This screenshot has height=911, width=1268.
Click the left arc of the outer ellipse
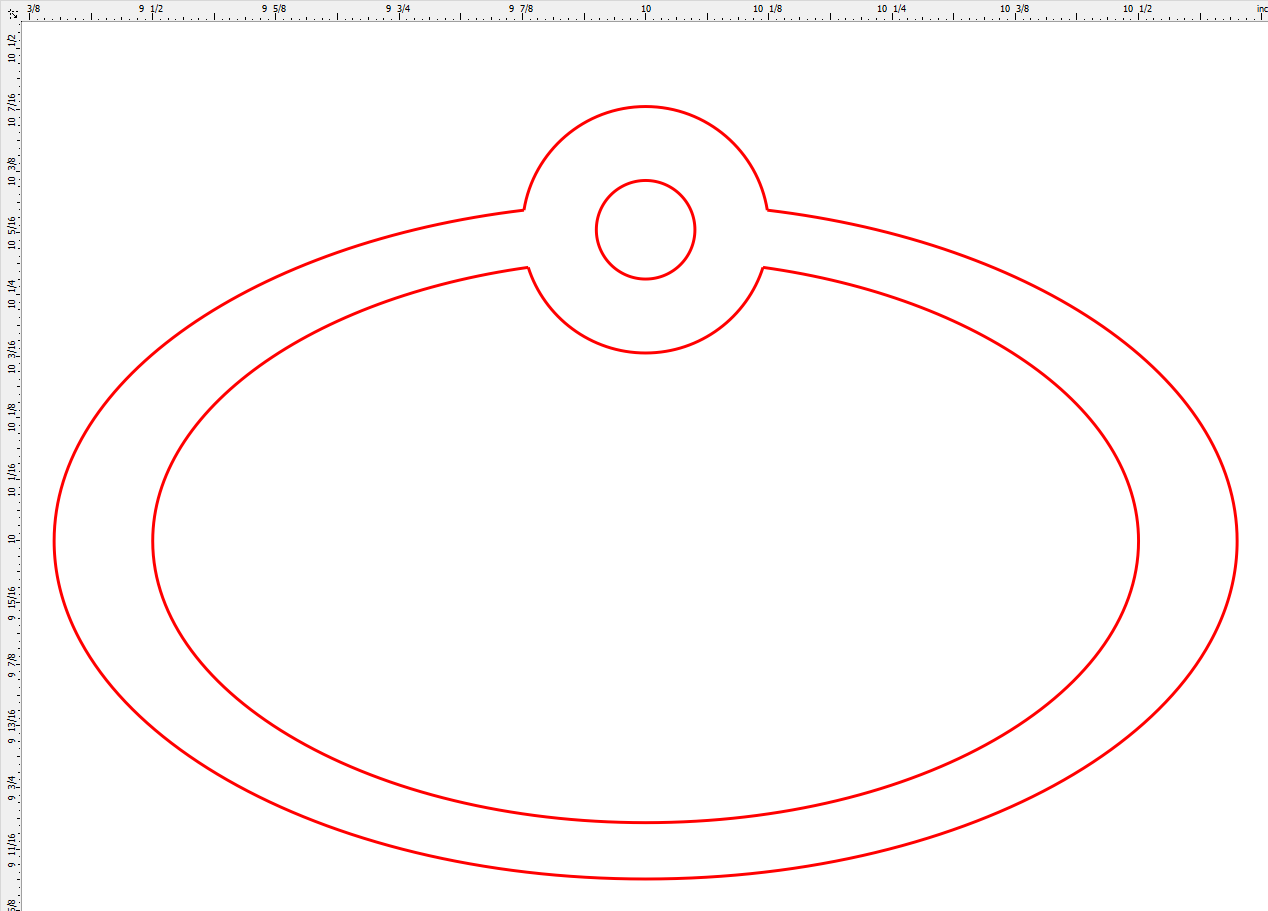click(56, 540)
